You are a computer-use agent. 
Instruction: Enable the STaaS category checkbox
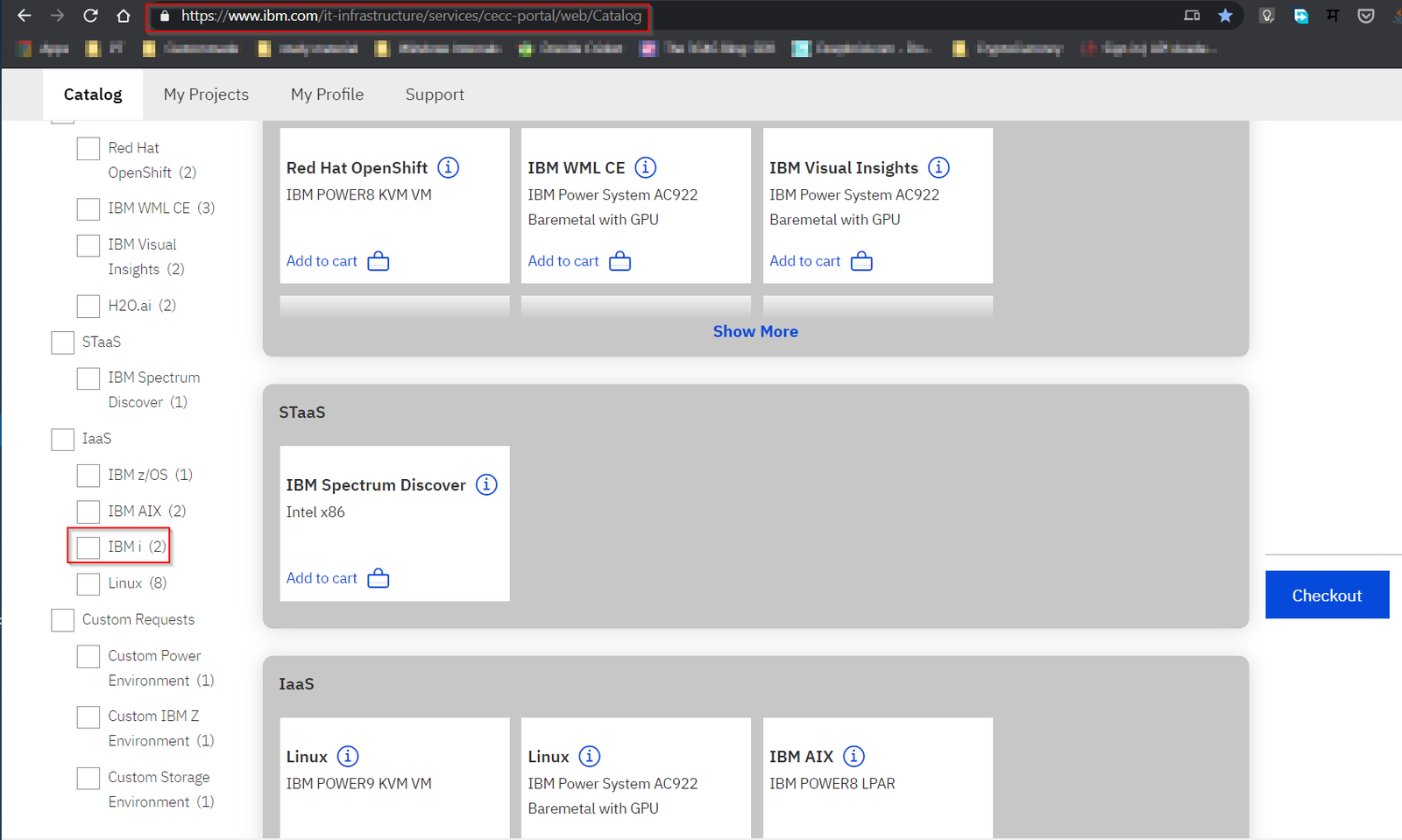pos(62,342)
